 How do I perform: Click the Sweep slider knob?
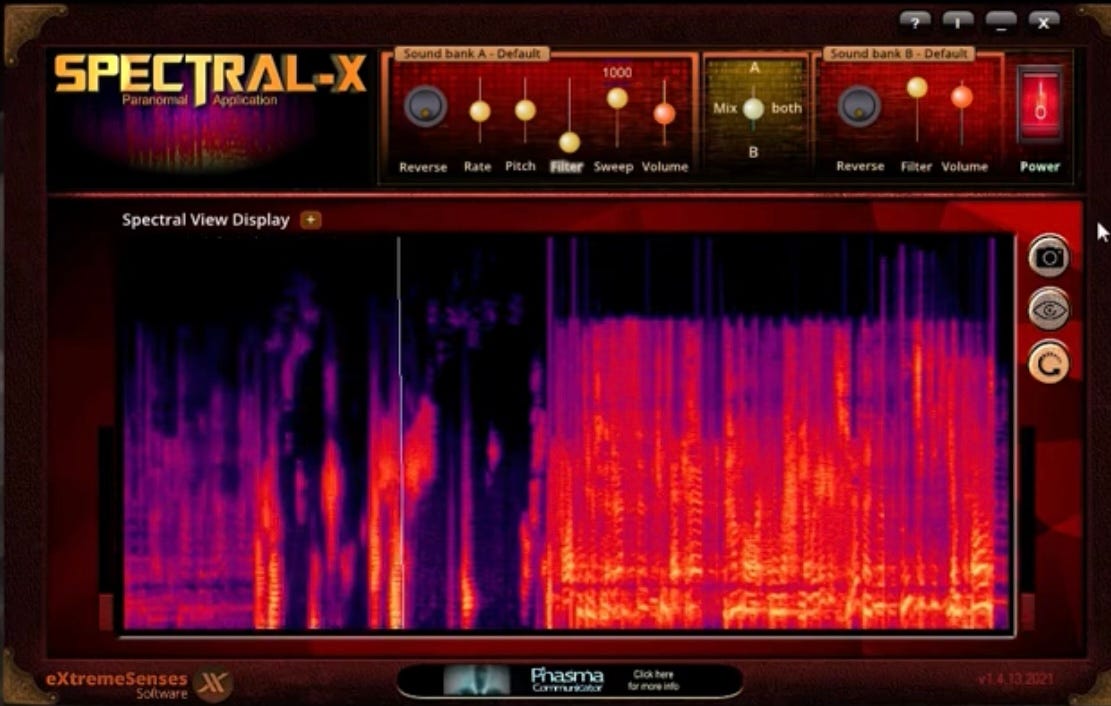[617, 98]
